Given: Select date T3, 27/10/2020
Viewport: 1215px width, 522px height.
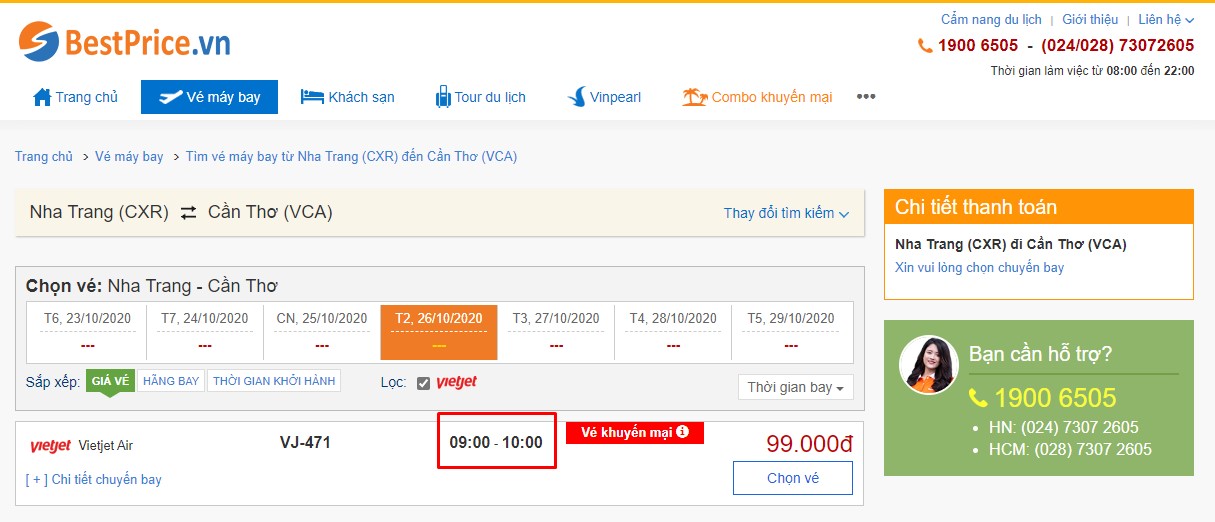Looking at the screenshot, I should tap(556, 331).
